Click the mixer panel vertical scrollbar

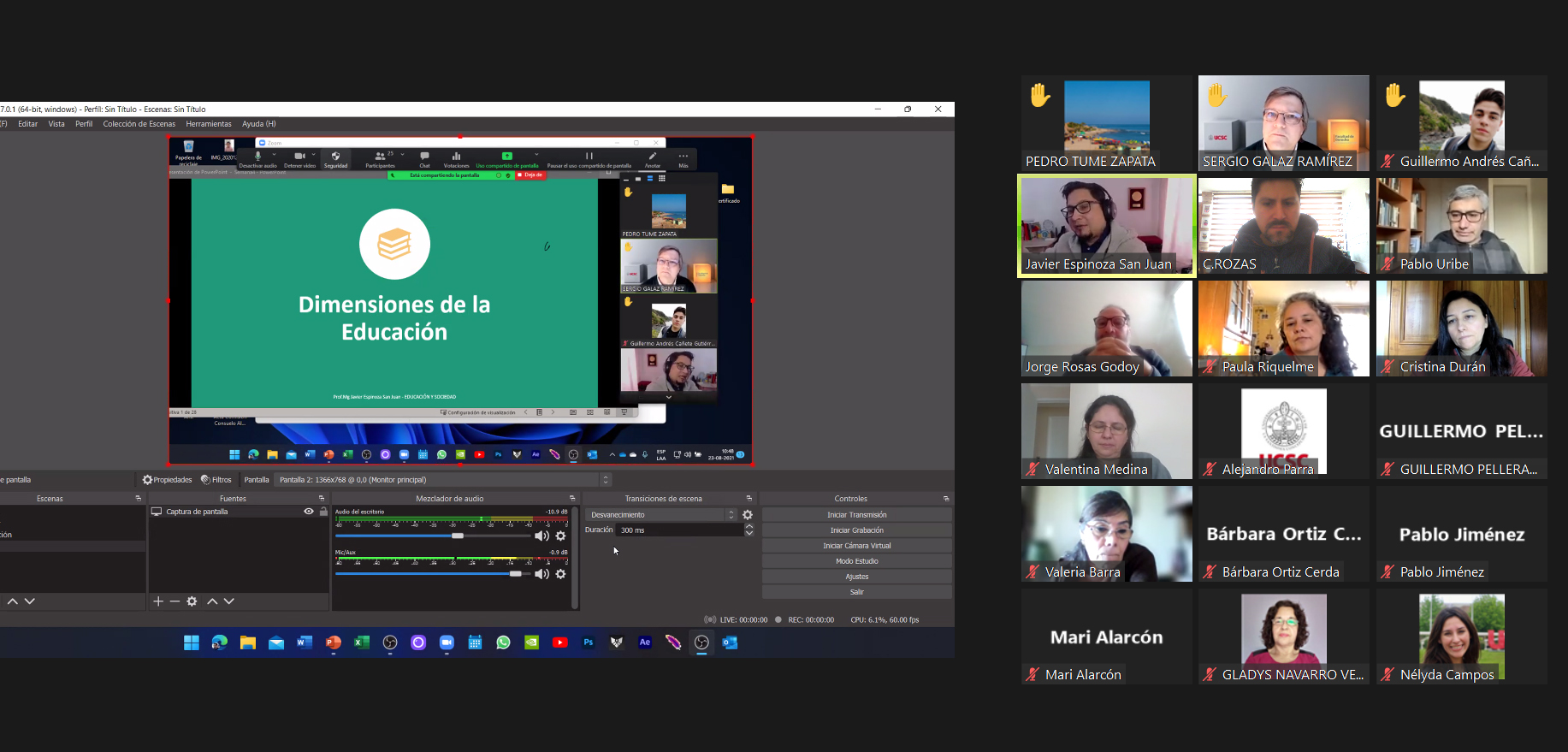(x=575, y=557)
